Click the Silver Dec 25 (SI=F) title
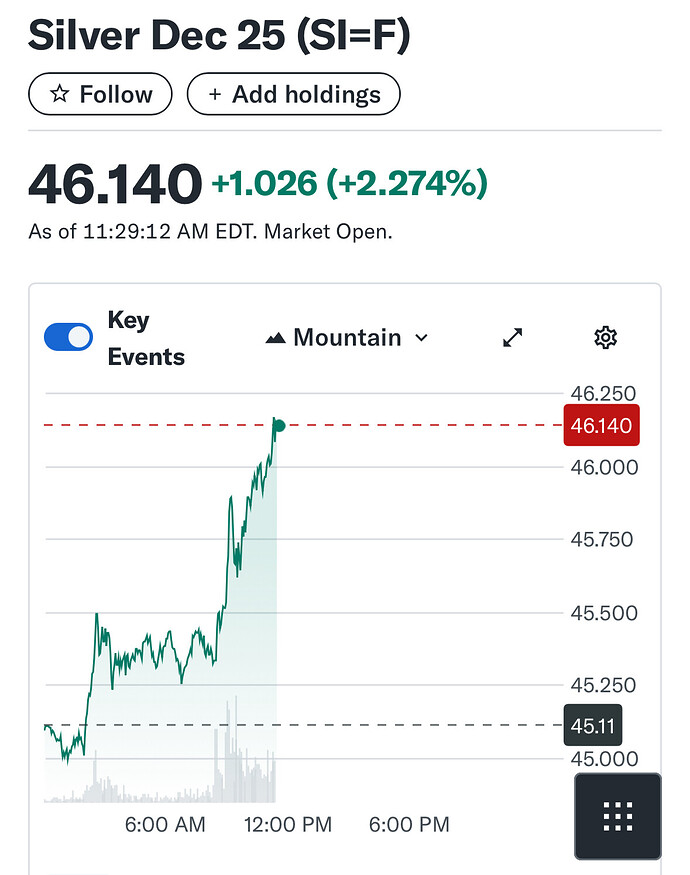690x875 pixels. 219,36
